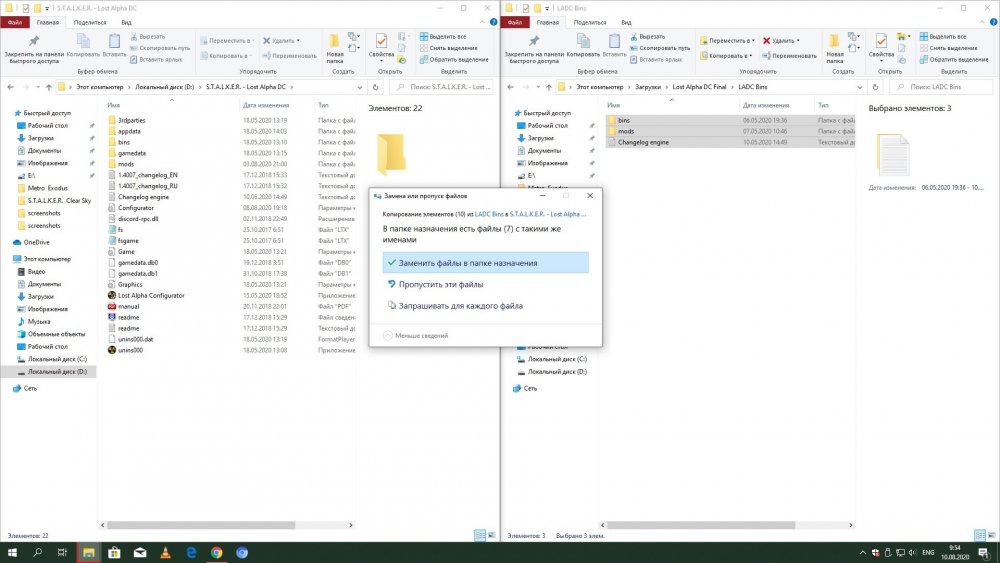The height and width of the screenshot is (563, 1000).
Task: Switch left window to large icons view
Action: click(x=493, y=536)
